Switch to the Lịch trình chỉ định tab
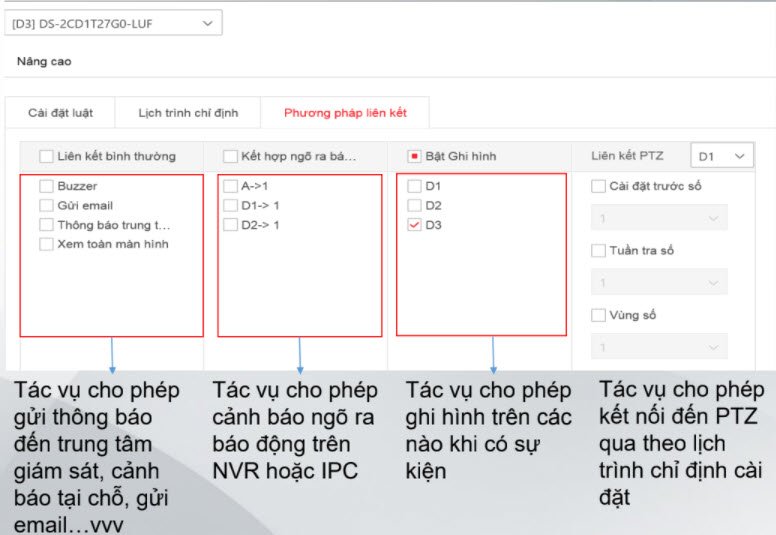This screenshot has height=535, width=776. click(x=187, y=113)
